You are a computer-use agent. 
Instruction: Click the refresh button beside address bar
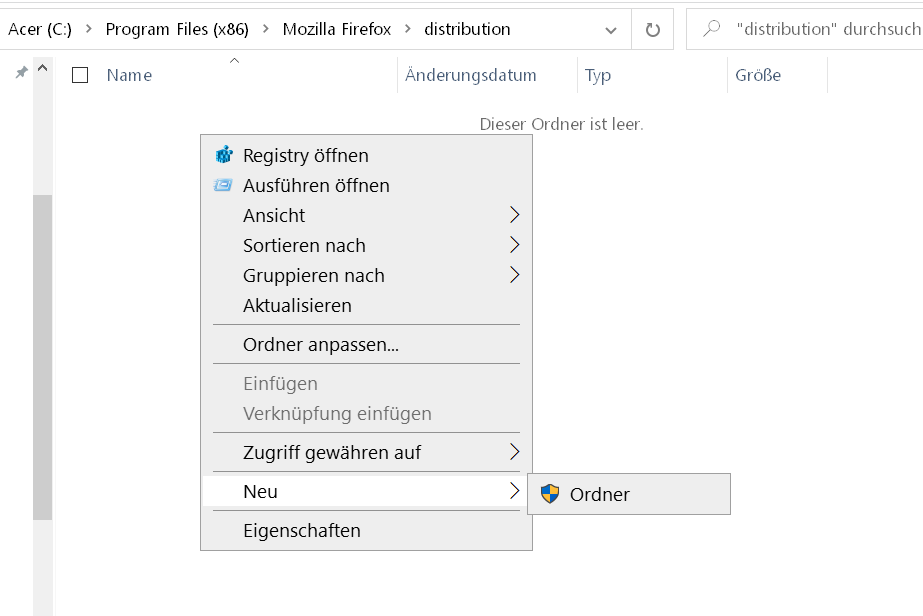(x=653, y=30)
